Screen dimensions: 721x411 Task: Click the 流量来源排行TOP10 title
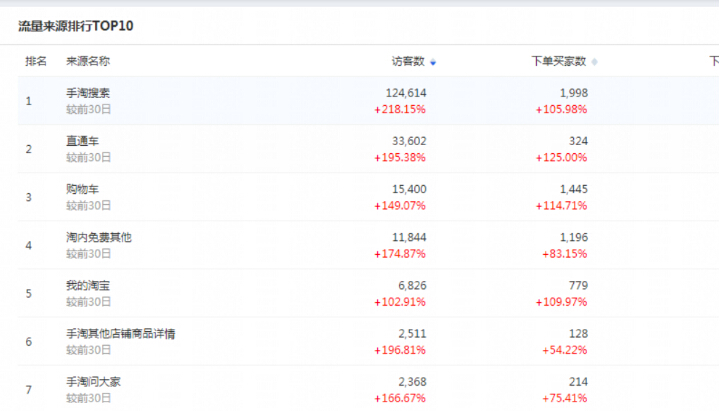76,25
